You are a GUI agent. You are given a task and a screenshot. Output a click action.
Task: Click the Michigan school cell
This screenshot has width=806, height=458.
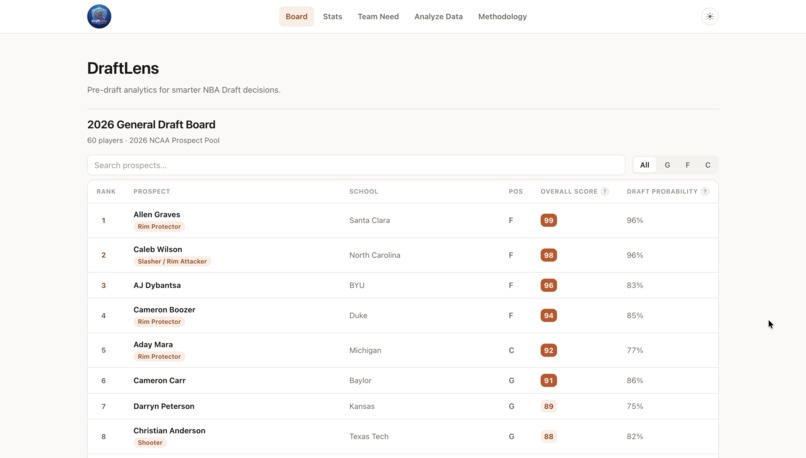pos(365,350)
